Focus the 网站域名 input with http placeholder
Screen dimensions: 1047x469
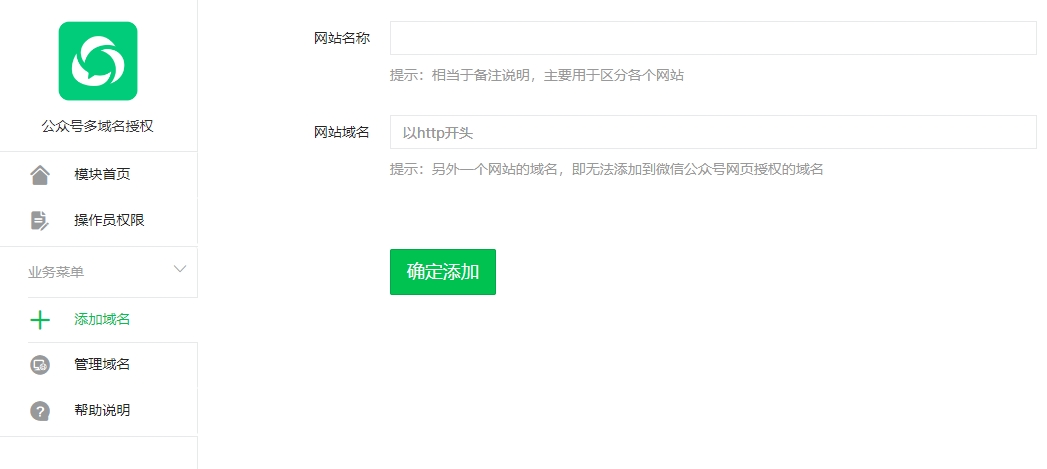[713, 132]
